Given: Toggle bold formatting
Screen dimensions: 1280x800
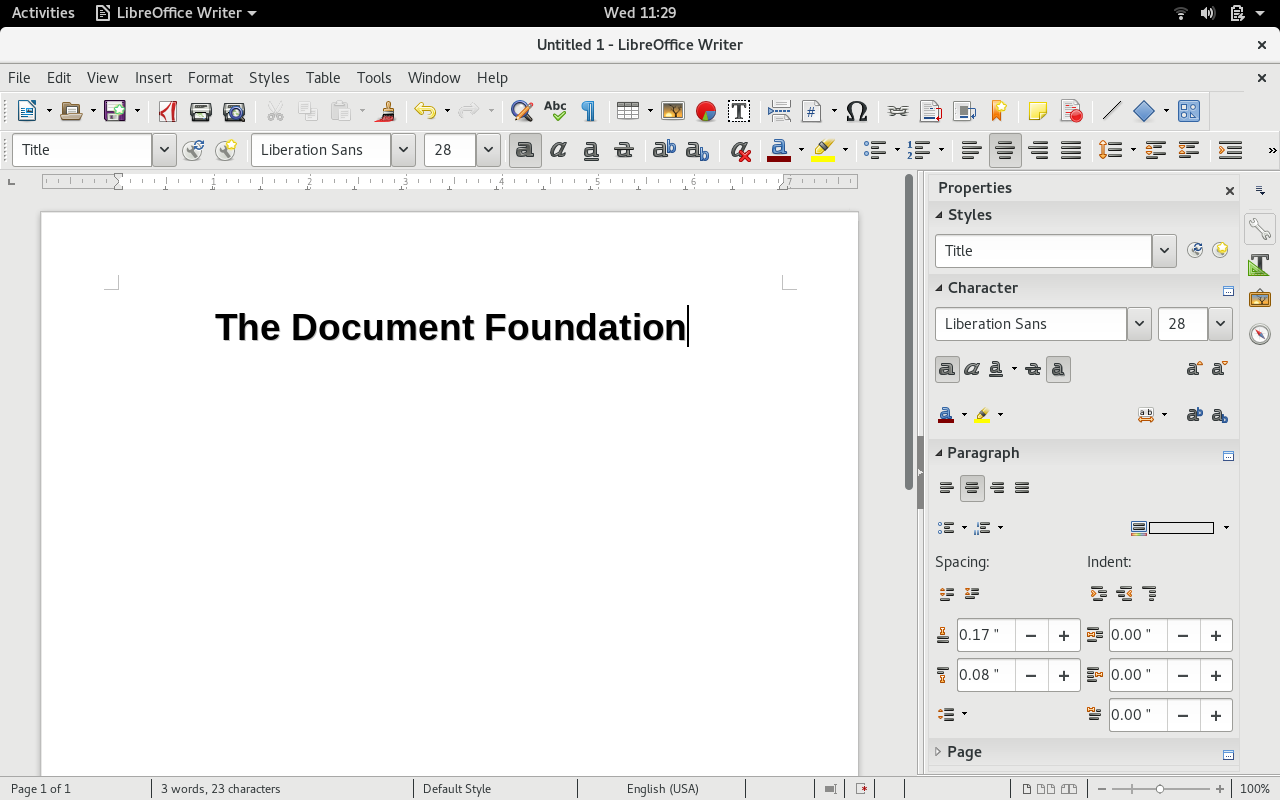Looking at the screenshot, I should click(x=525, y=150).
